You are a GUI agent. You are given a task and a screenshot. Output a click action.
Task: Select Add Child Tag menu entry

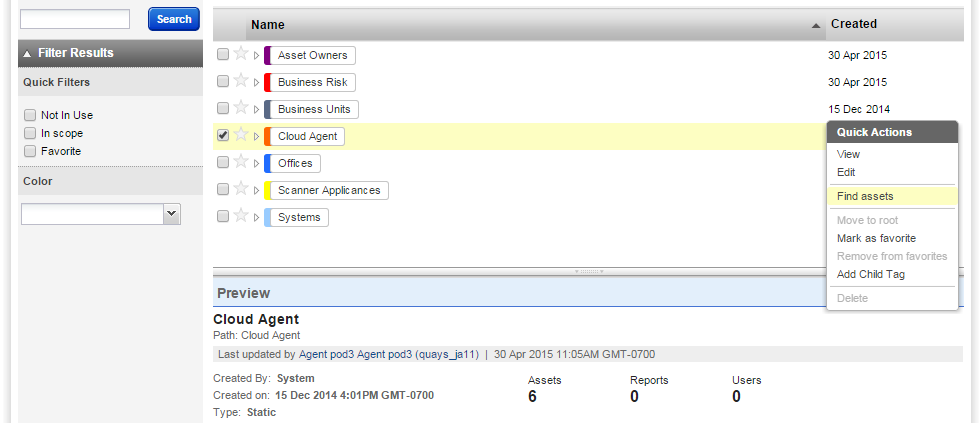click(871, 274)
